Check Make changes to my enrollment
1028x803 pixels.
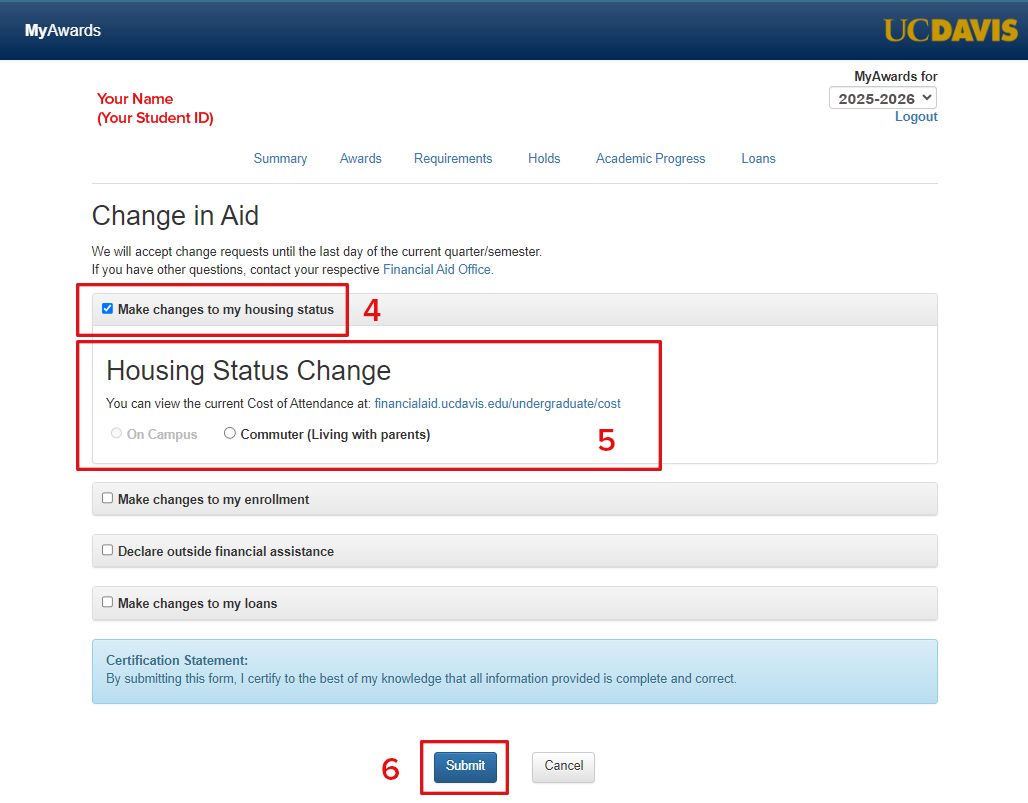pos(108,498)
